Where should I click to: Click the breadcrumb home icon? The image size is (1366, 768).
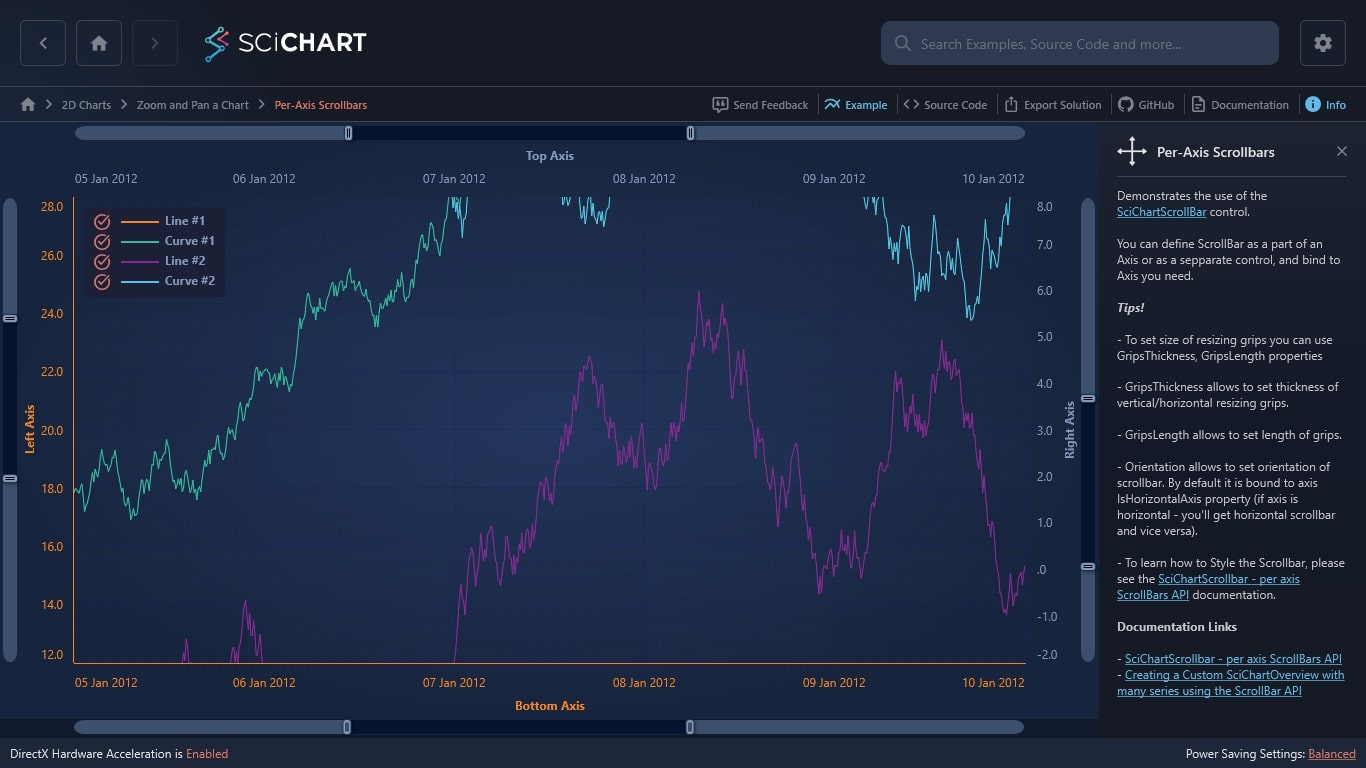click(x=27, y=104)
